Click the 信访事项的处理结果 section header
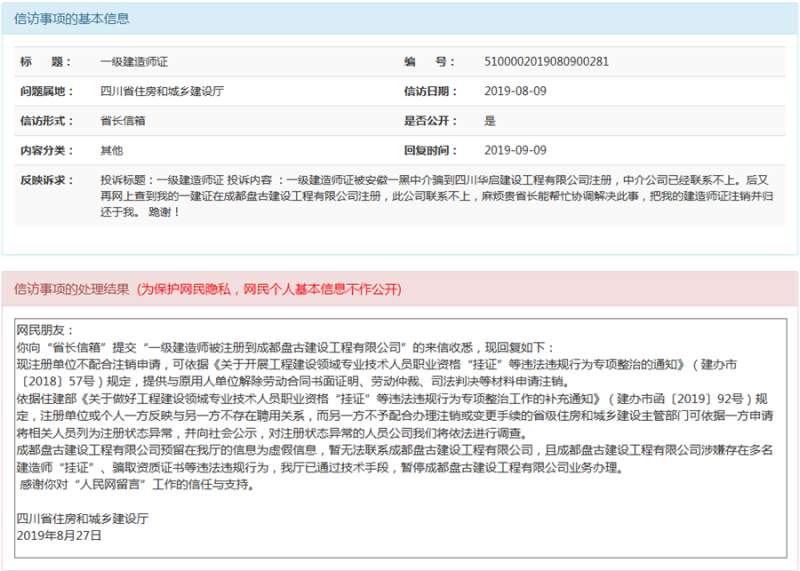This screenshot has width=800, height=571. coord(71,290)
